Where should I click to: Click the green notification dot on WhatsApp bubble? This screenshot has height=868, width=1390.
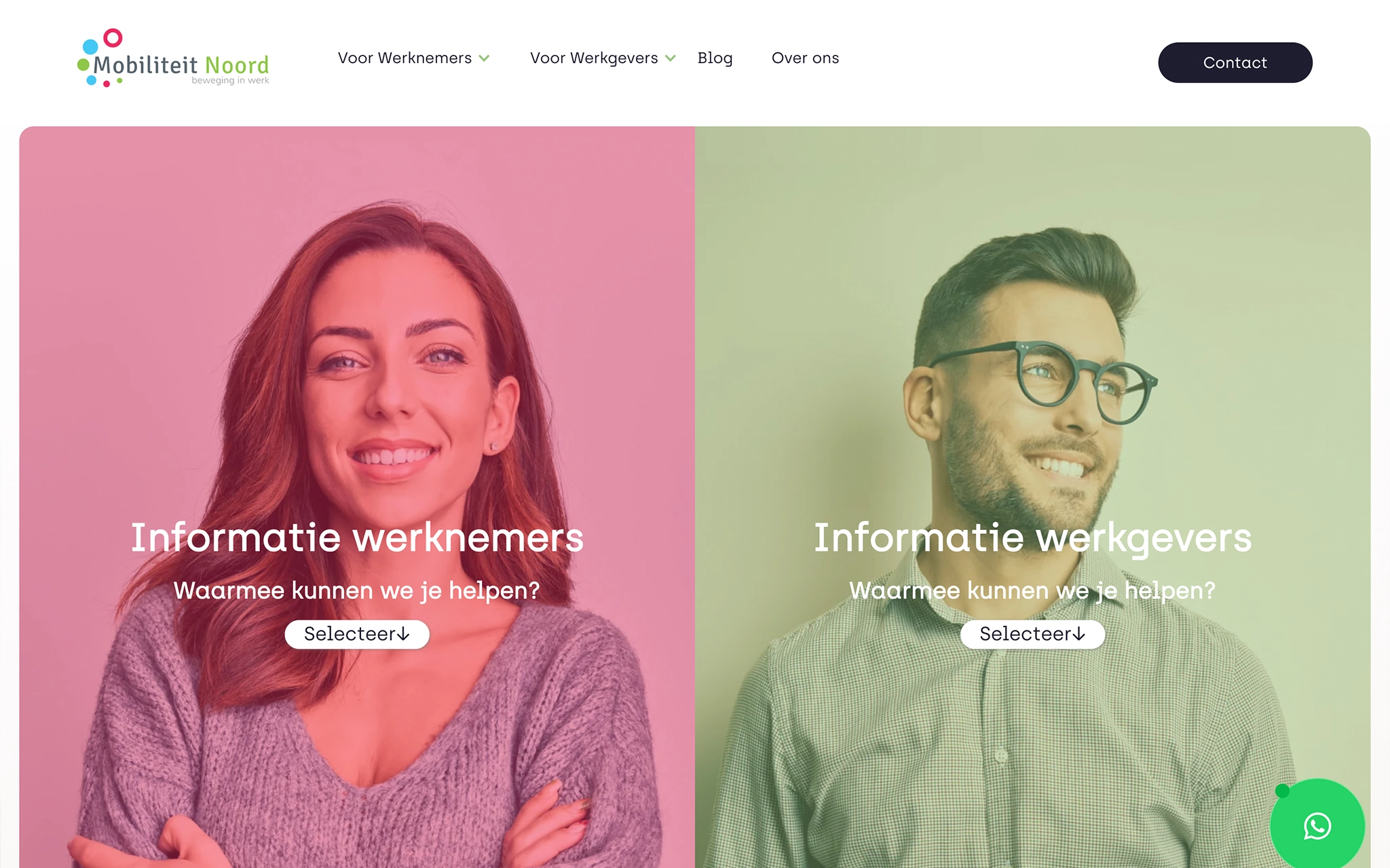(x=1281, y=791)
